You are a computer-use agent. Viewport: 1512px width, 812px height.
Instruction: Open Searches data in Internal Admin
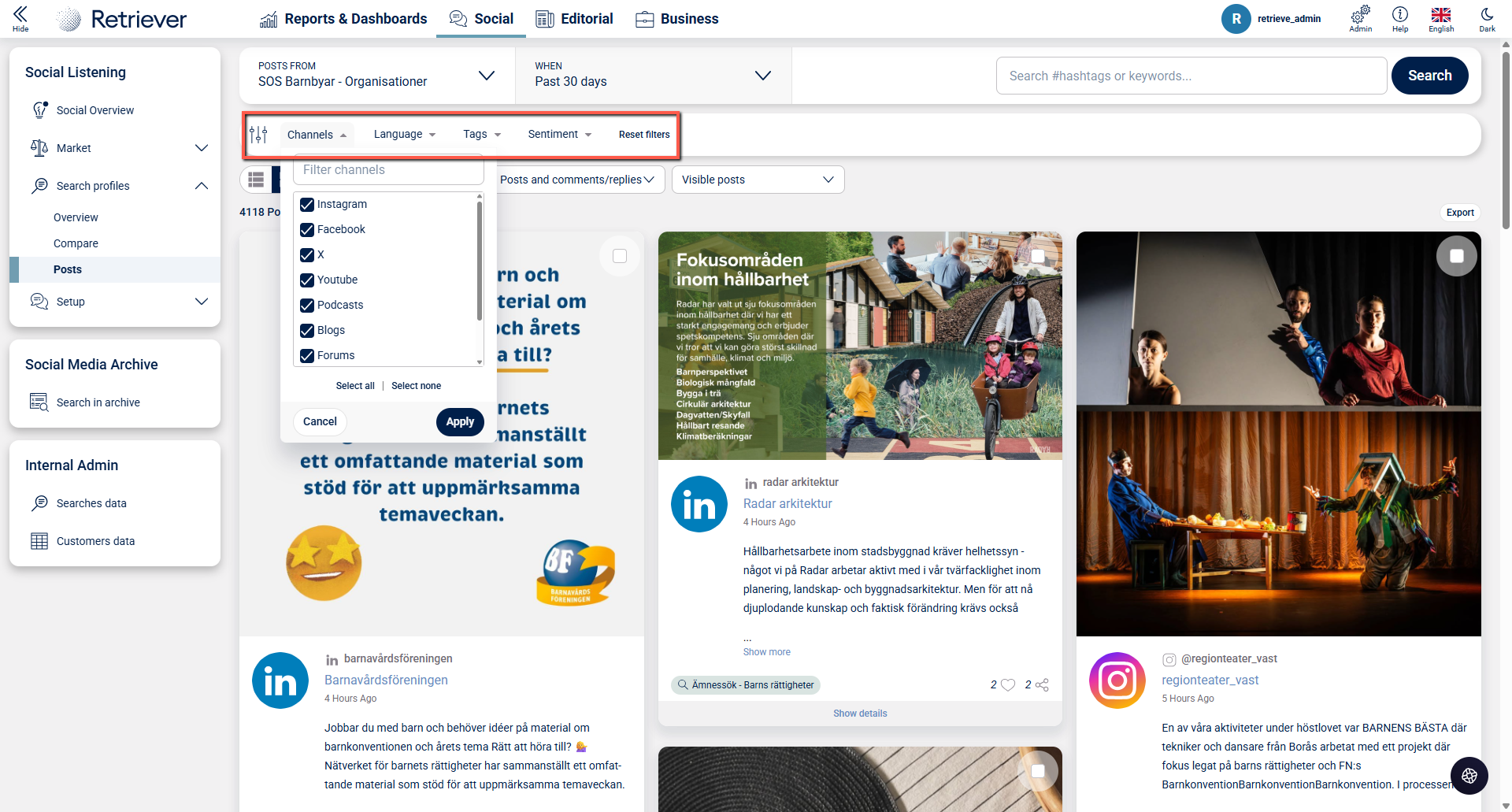point(91,503)
